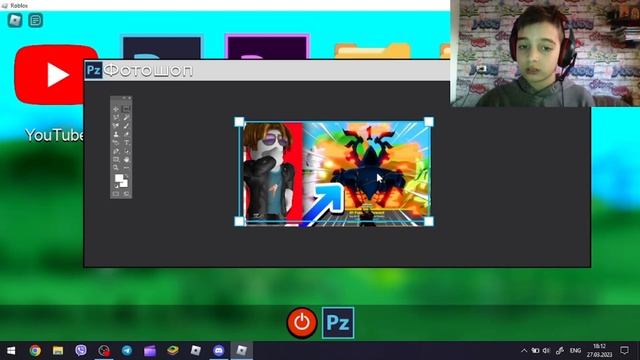
Task: Show hidden system tray icons
Action: tap(524, 351)
